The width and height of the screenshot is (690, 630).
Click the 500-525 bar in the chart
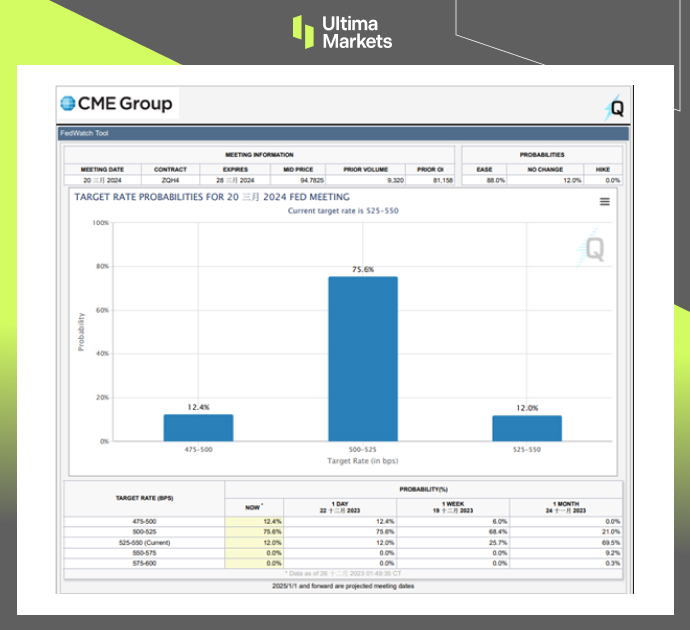coord(363,358)
